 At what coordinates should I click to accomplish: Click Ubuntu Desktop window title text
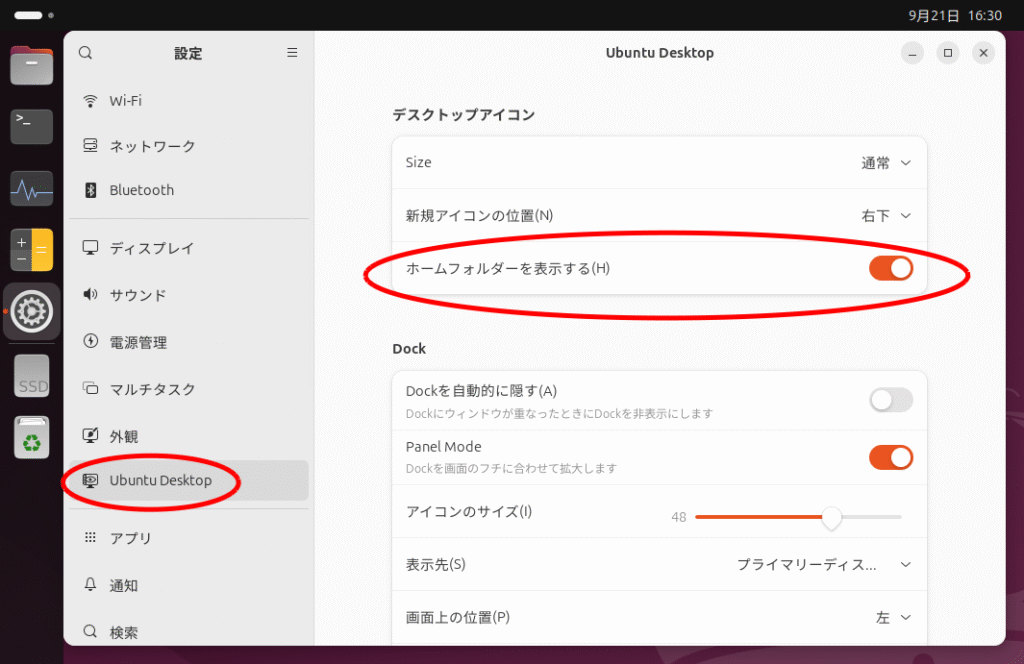pos(660,53)
